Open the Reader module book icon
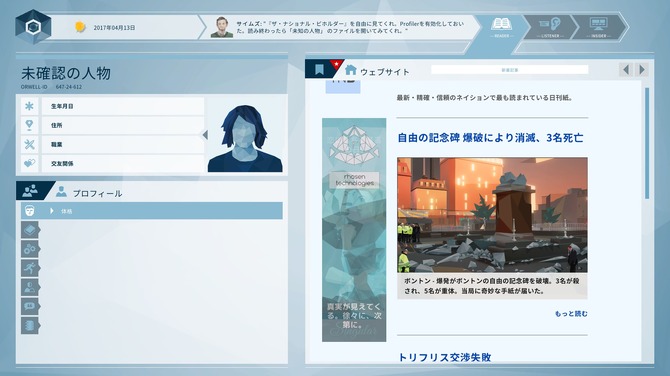The width and height of the screenshot is (670, 376). coord(501,24)
